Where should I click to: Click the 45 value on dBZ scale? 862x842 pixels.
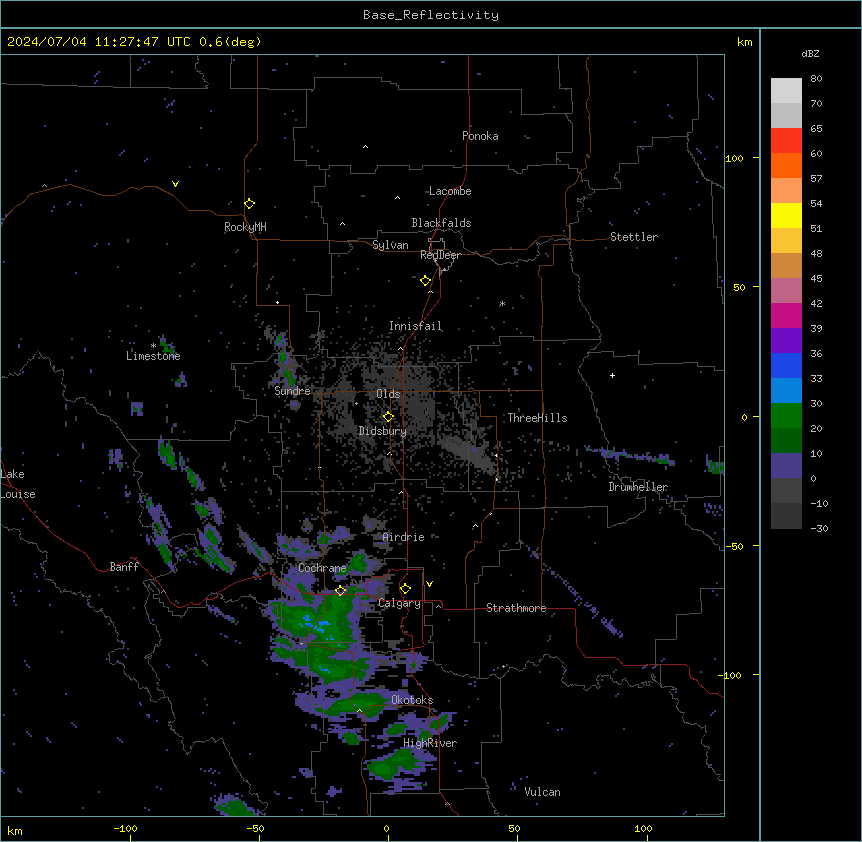pyautogui.click(x=816, y=279)
